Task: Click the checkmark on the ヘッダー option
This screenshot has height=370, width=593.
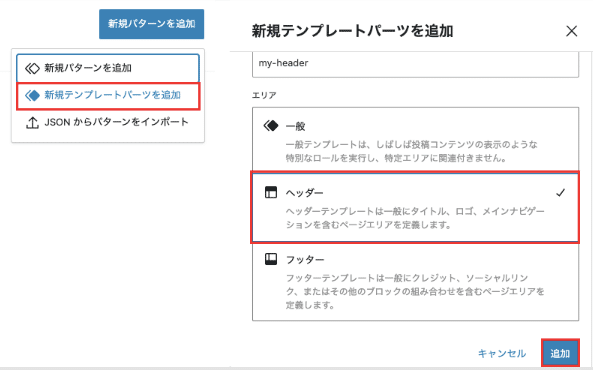Action: click(x=560, y=193)
